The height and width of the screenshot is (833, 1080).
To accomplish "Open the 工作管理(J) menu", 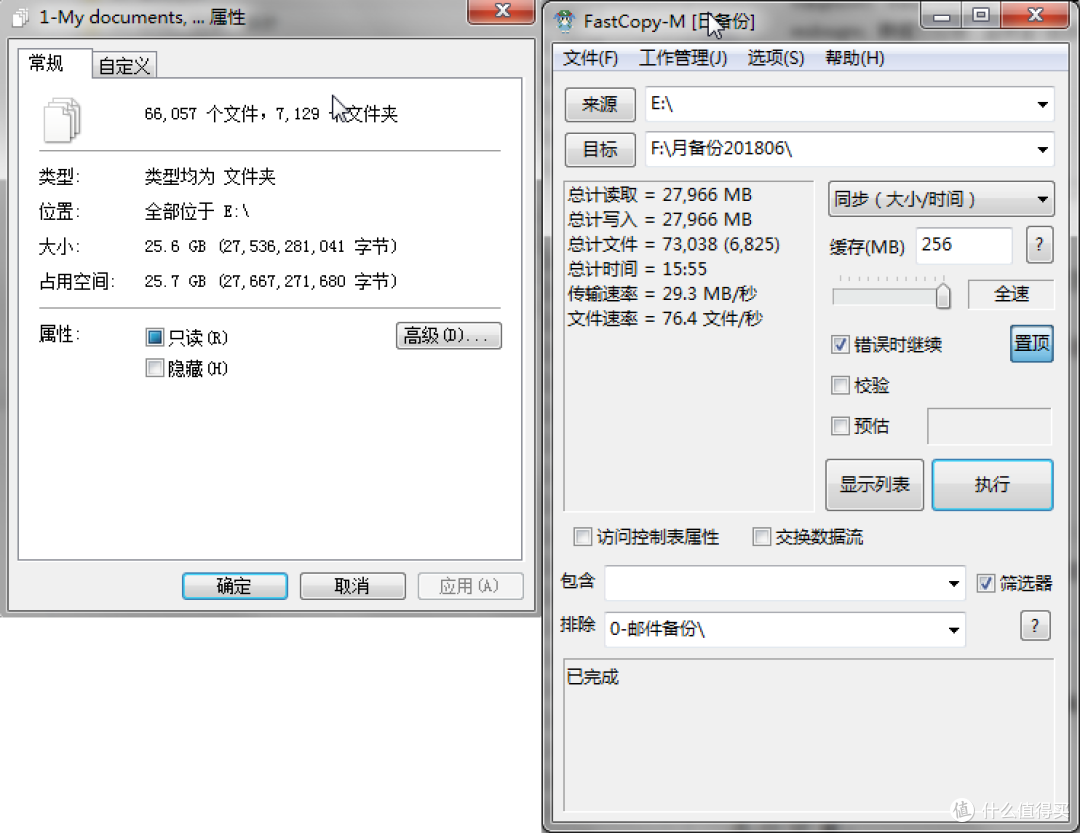I will (x=683, y=58).
